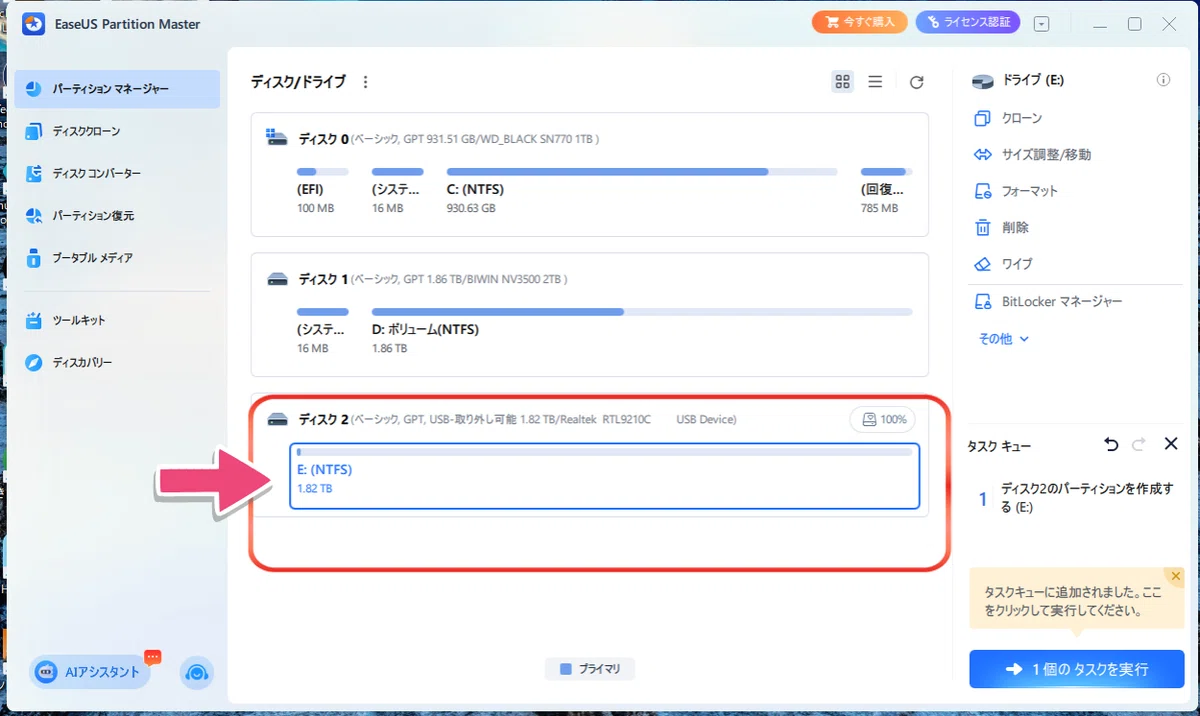Click the License Activation button
The width and height of the screenshot is (1200, 716).
click(x=968, y=22)
